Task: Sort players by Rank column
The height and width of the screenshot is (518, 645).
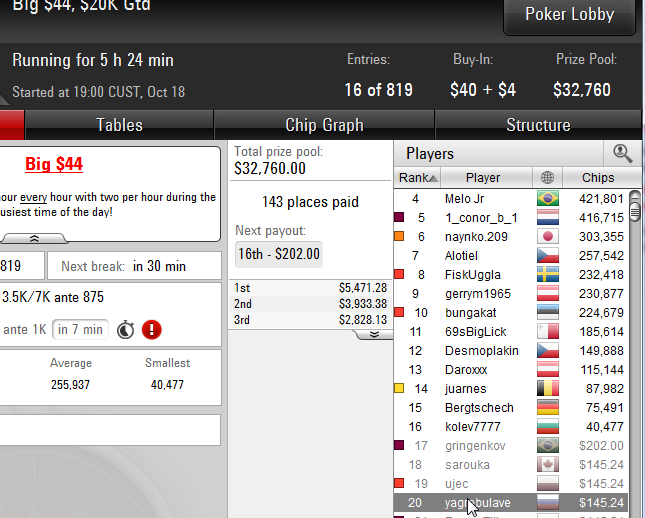Action: click(x=417, y=178)
